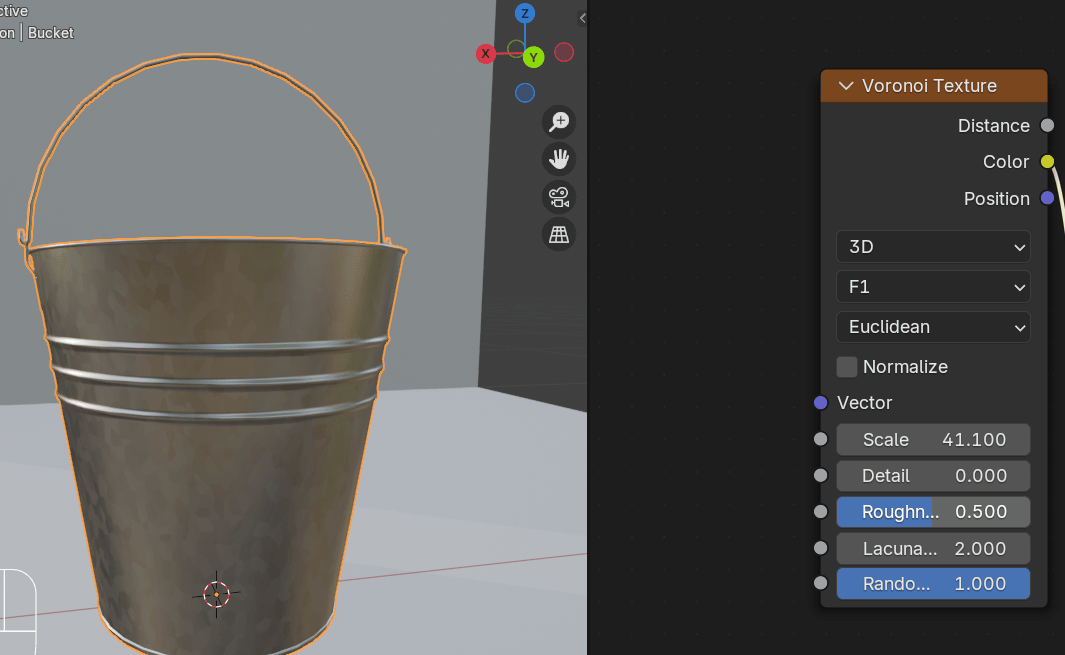Click the Scale value field
The width and height of the screenshot is (1065, 655).
click(932, 440)
